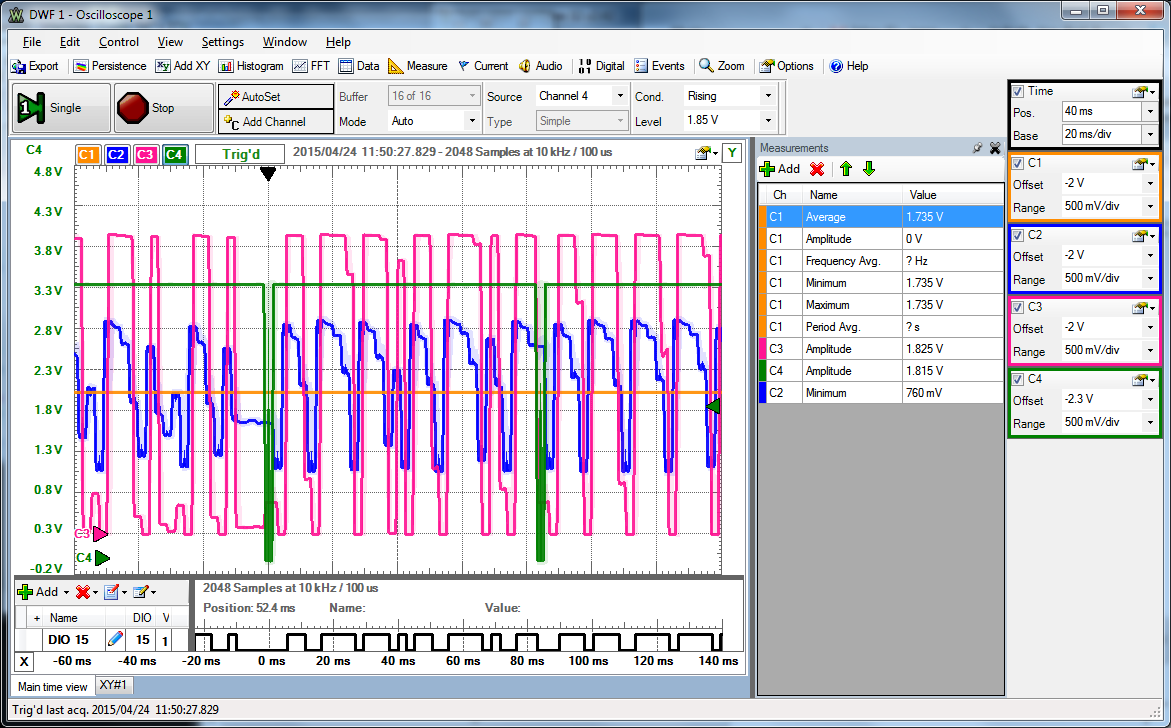Uncheck the C1 channel checkbox
1171x728 pixels.
click(1018, 163)
